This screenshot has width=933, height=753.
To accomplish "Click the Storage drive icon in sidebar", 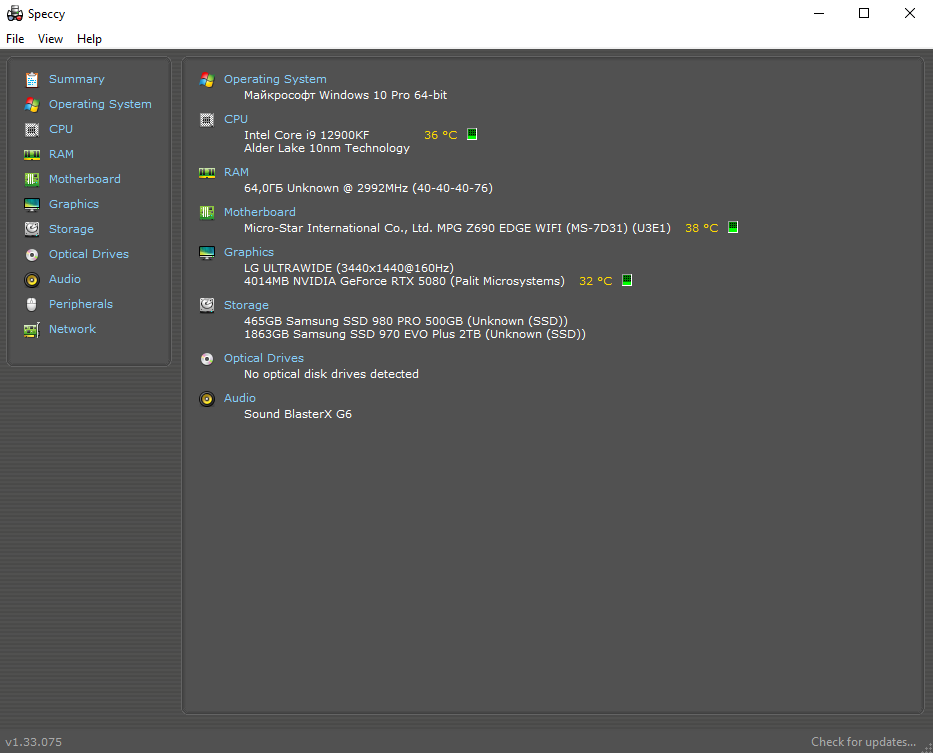I will 32,229.
